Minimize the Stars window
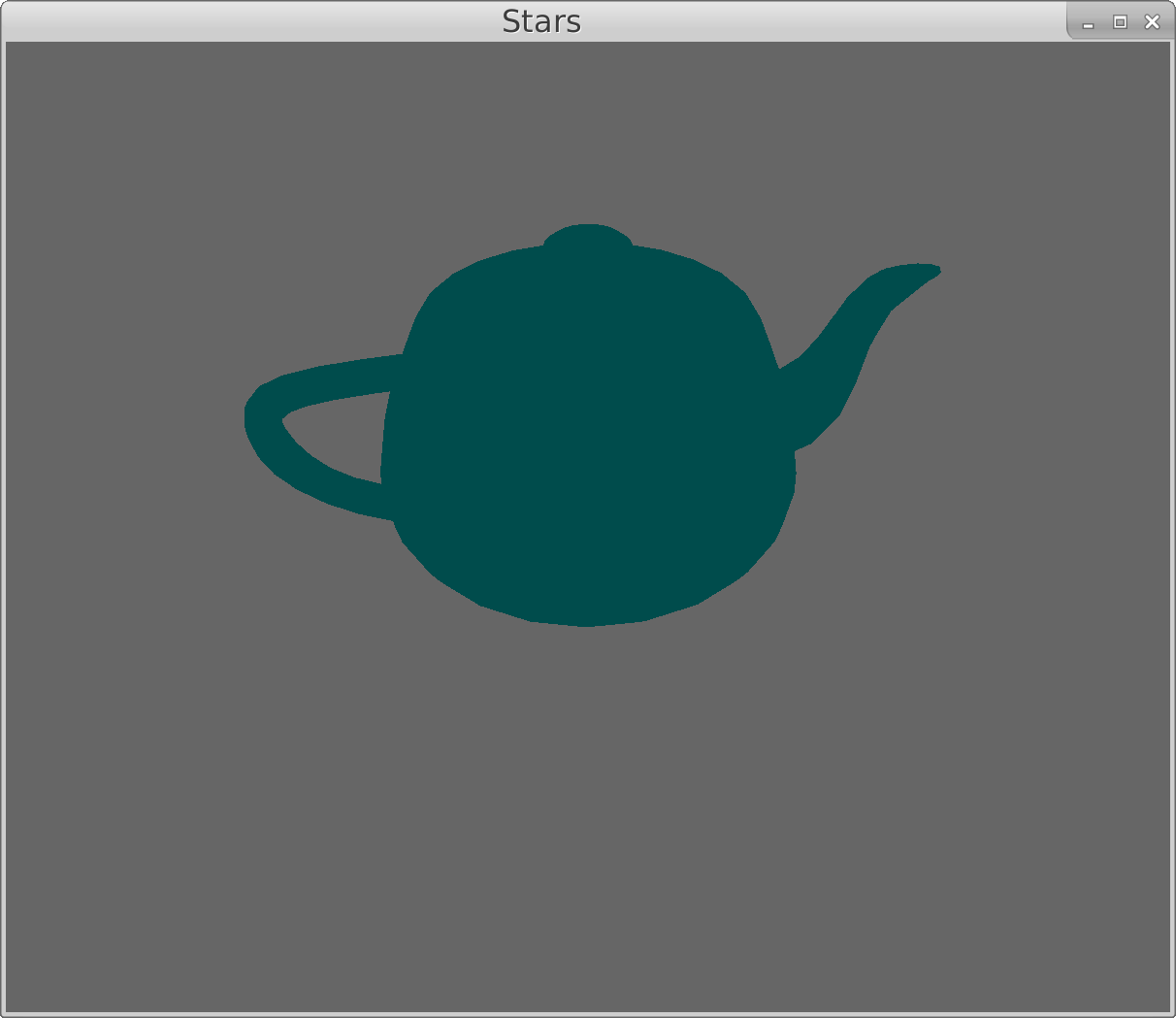Viewport: 1176px width, 1018px height. coord(1088,23)
